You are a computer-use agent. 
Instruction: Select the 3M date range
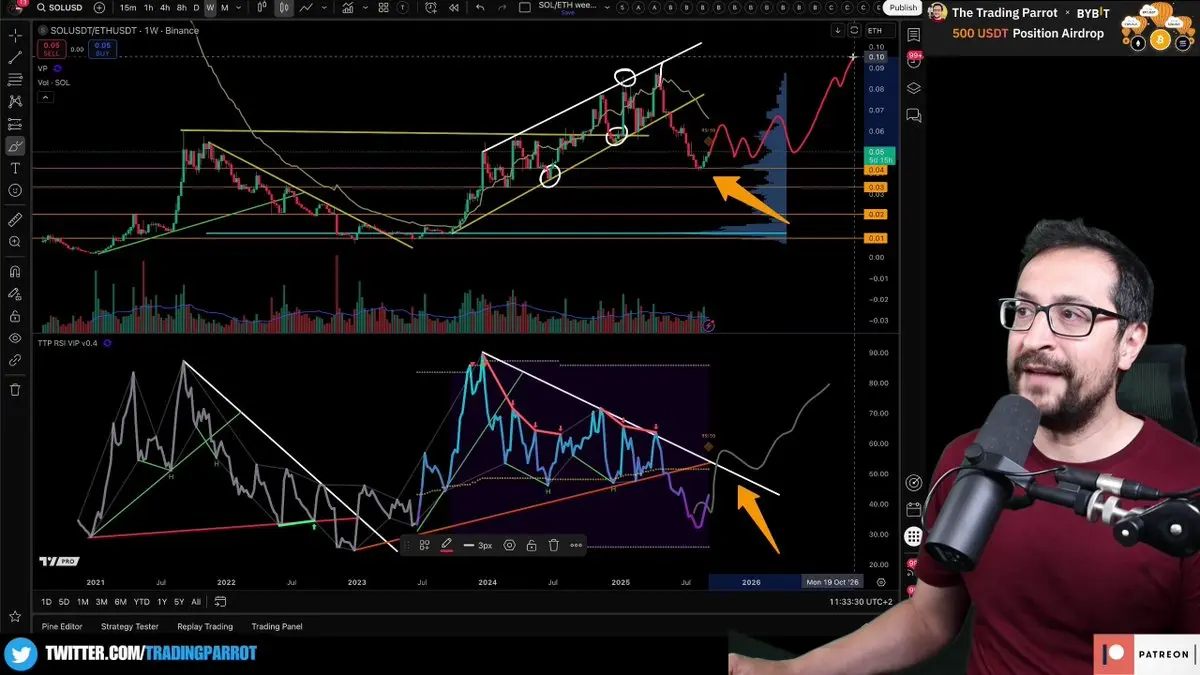[x=101, y=601]
